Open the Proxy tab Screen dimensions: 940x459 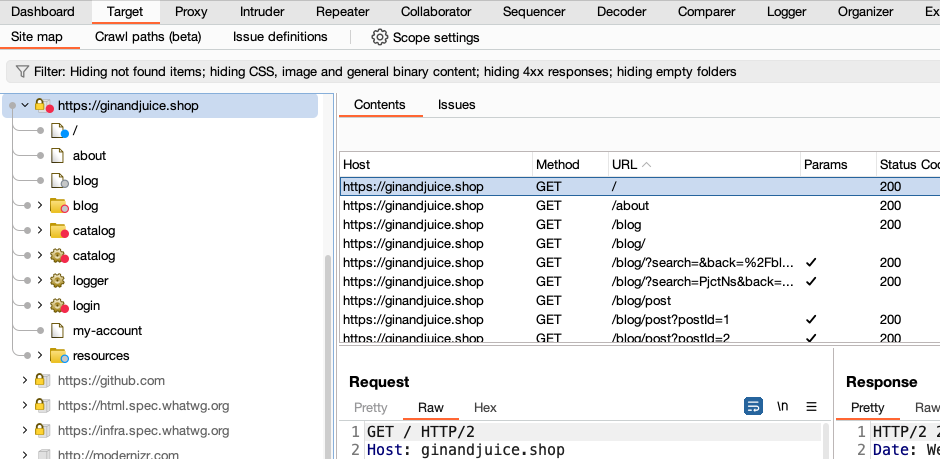(191, 12)
